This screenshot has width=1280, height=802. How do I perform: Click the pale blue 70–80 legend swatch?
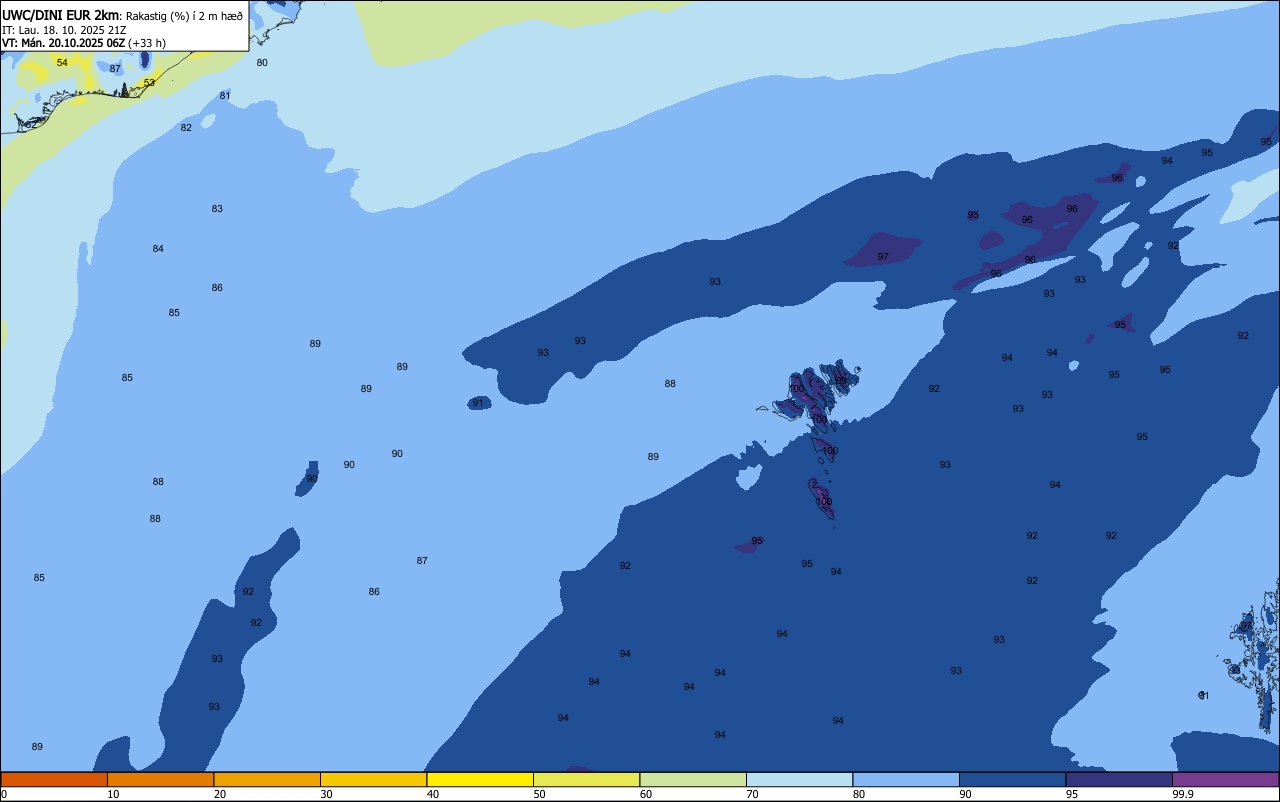[799, 779]
